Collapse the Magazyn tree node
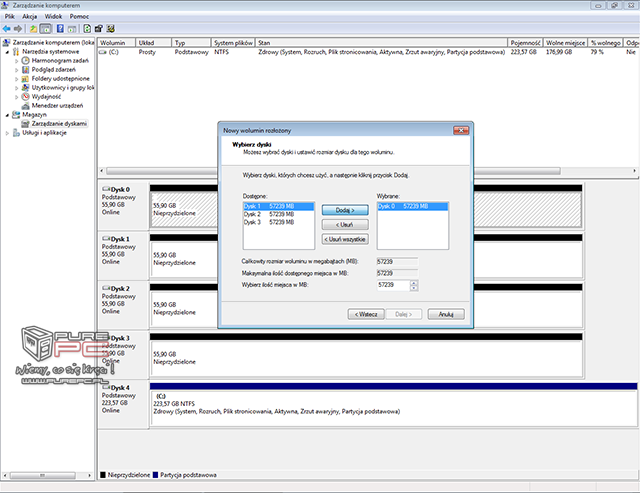The width and height of the screenshot is (640, 493). point(7,115)
